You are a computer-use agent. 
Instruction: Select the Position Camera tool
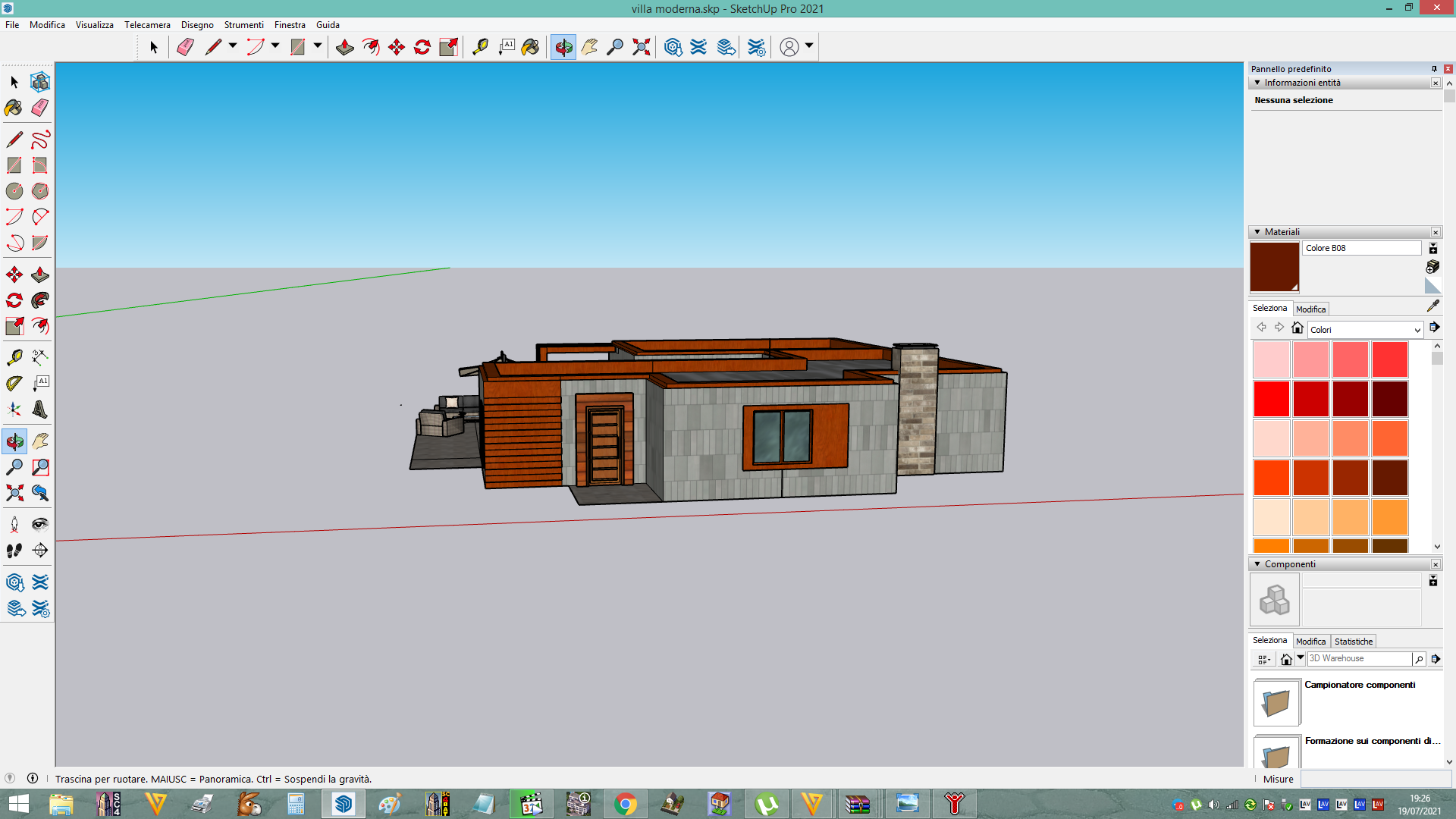(14, 525)
